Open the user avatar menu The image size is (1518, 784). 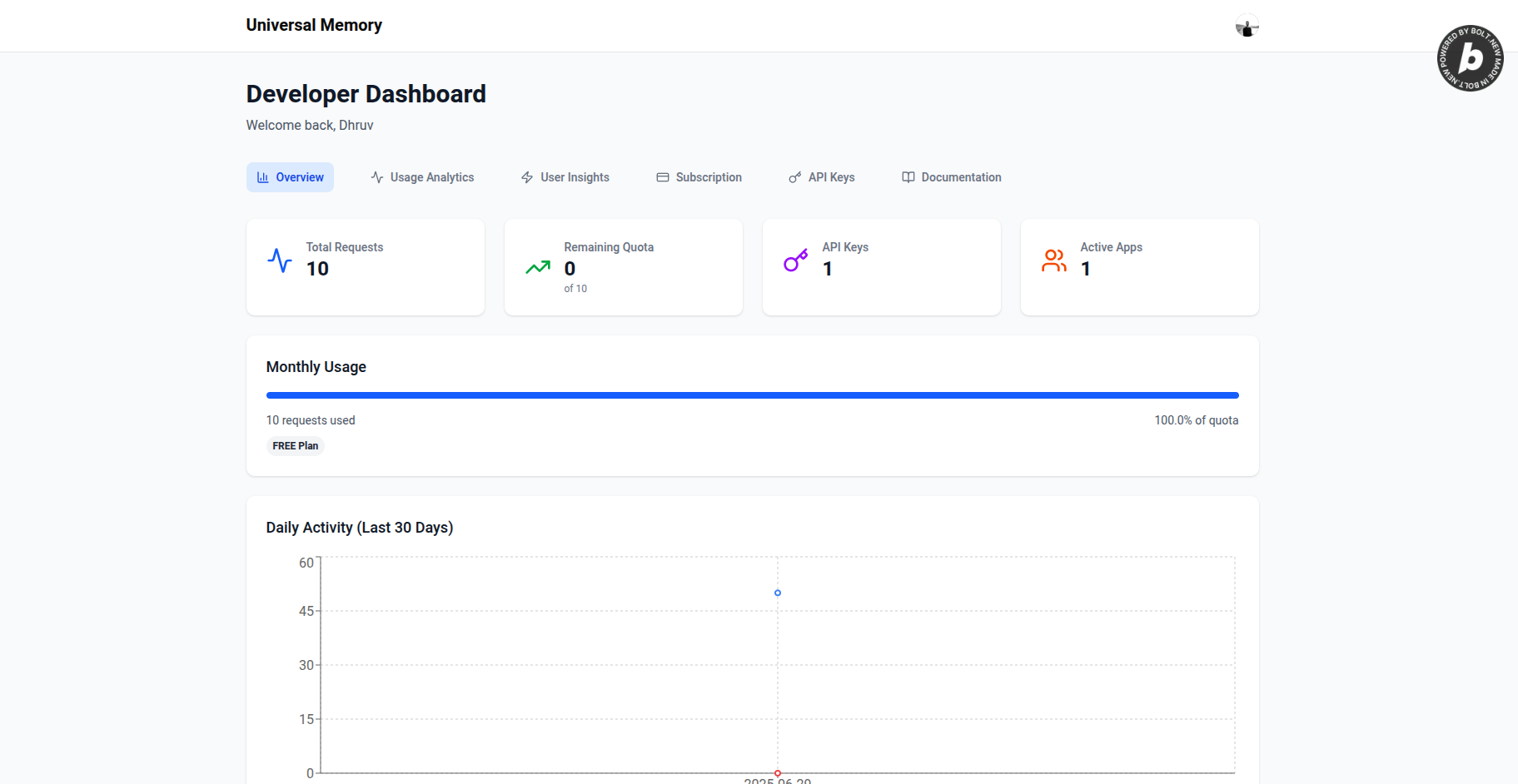pyautogui.click(x=1247, y=26)
